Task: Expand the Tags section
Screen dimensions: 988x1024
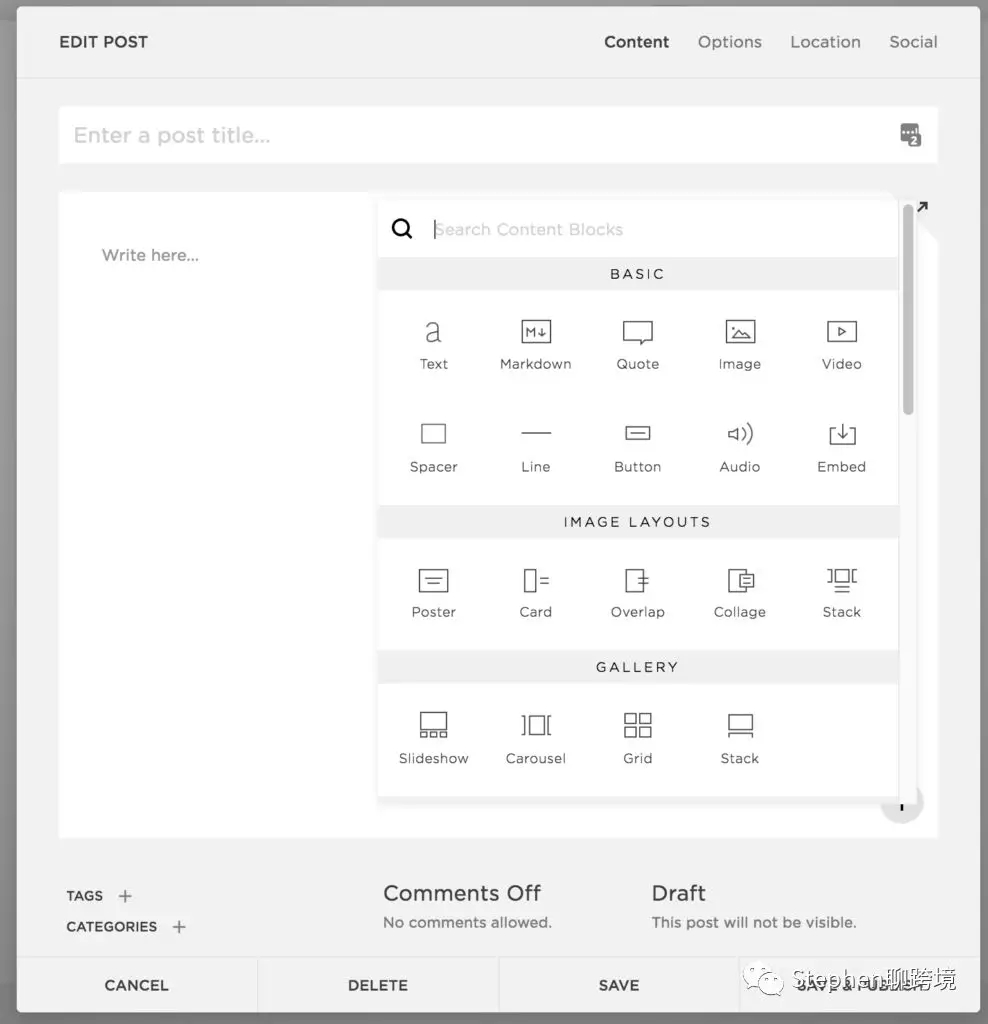Action: (124, 896)
